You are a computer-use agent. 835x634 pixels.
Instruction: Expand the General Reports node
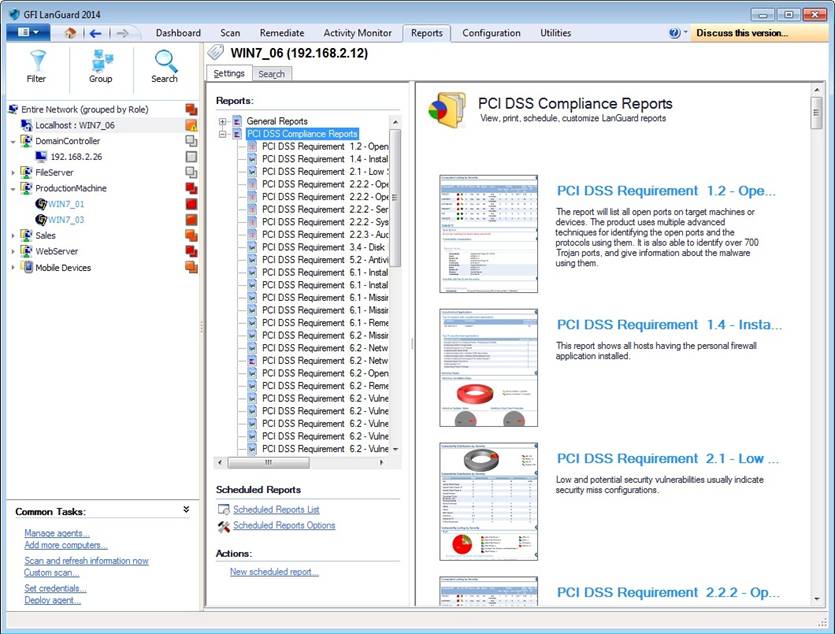coord(223,121)
